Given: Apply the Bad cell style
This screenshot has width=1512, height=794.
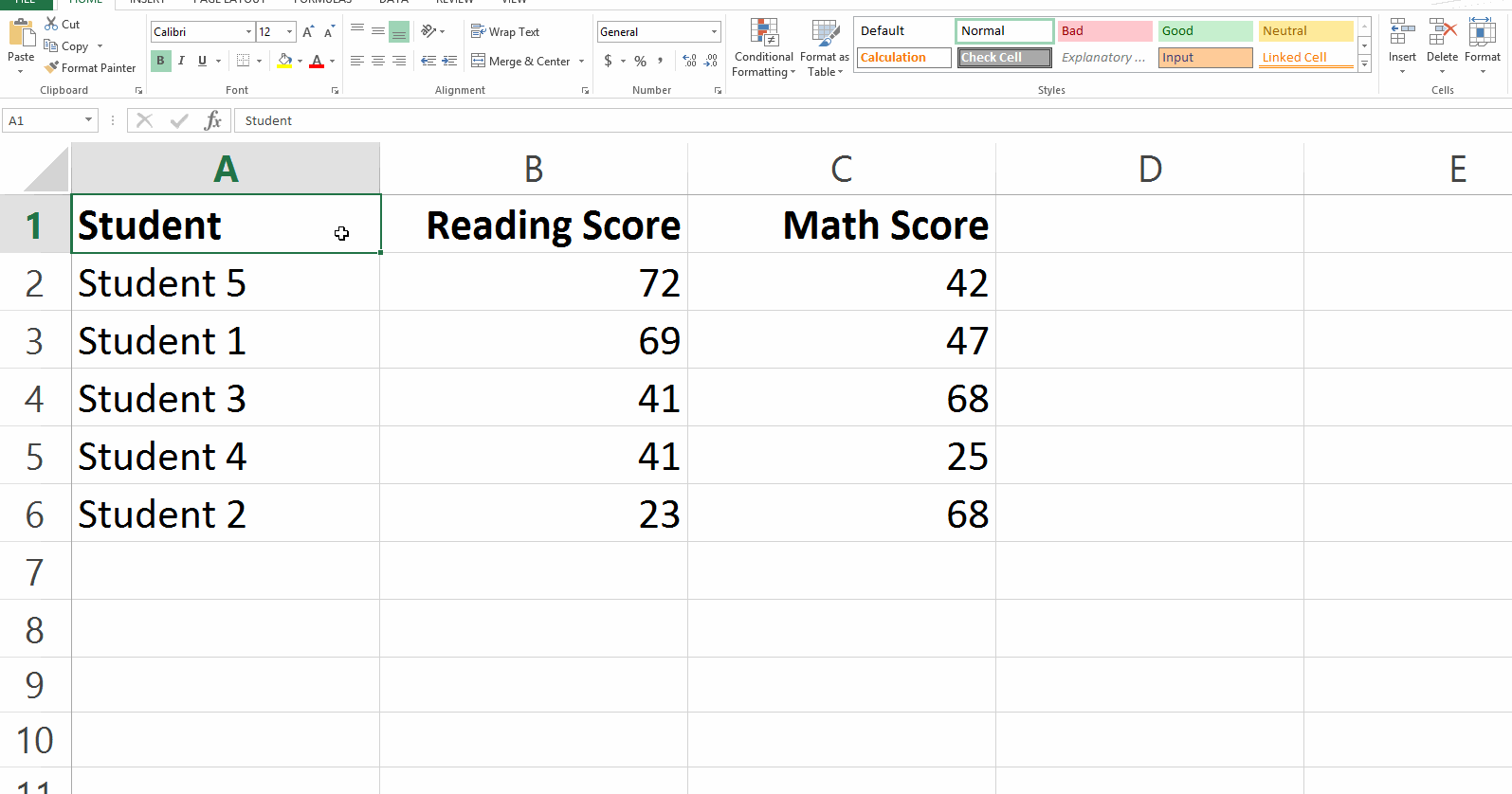Looking at the screenshot, I should pyautogui.click(x=1105, y=31).
